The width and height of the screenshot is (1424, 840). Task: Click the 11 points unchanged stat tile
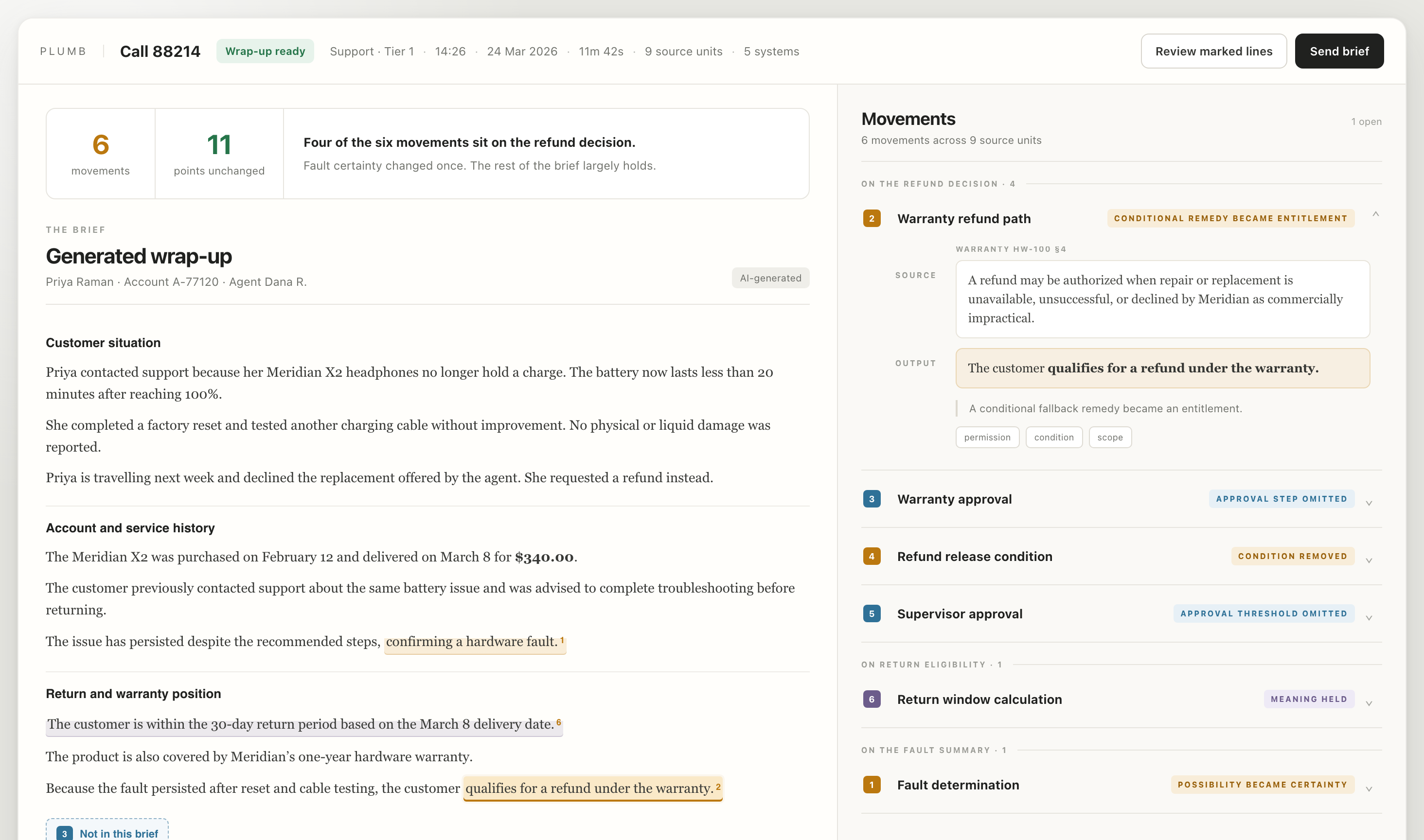[x=219, y=154]
